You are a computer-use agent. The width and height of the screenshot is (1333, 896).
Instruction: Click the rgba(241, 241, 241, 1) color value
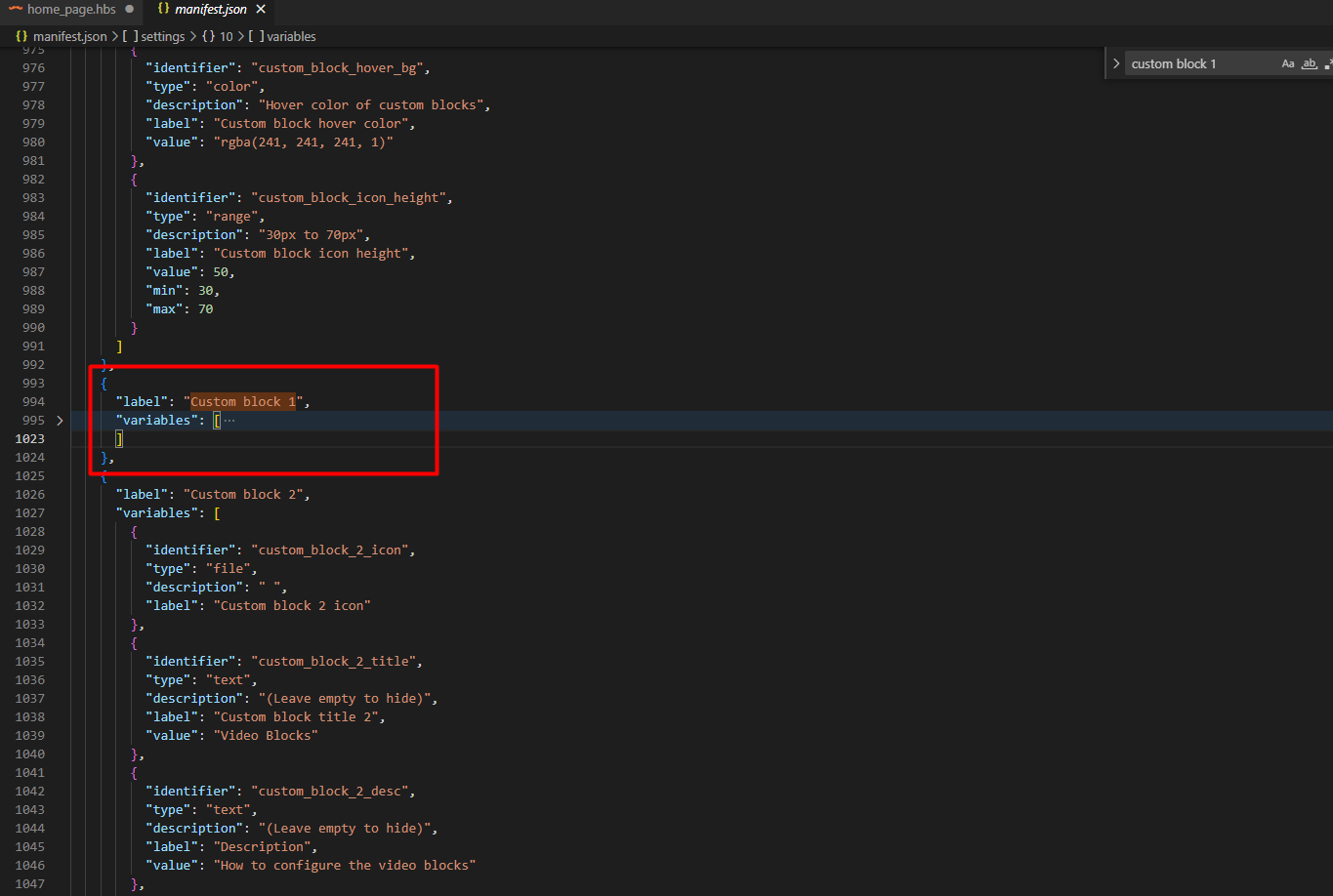coord(303,143)
